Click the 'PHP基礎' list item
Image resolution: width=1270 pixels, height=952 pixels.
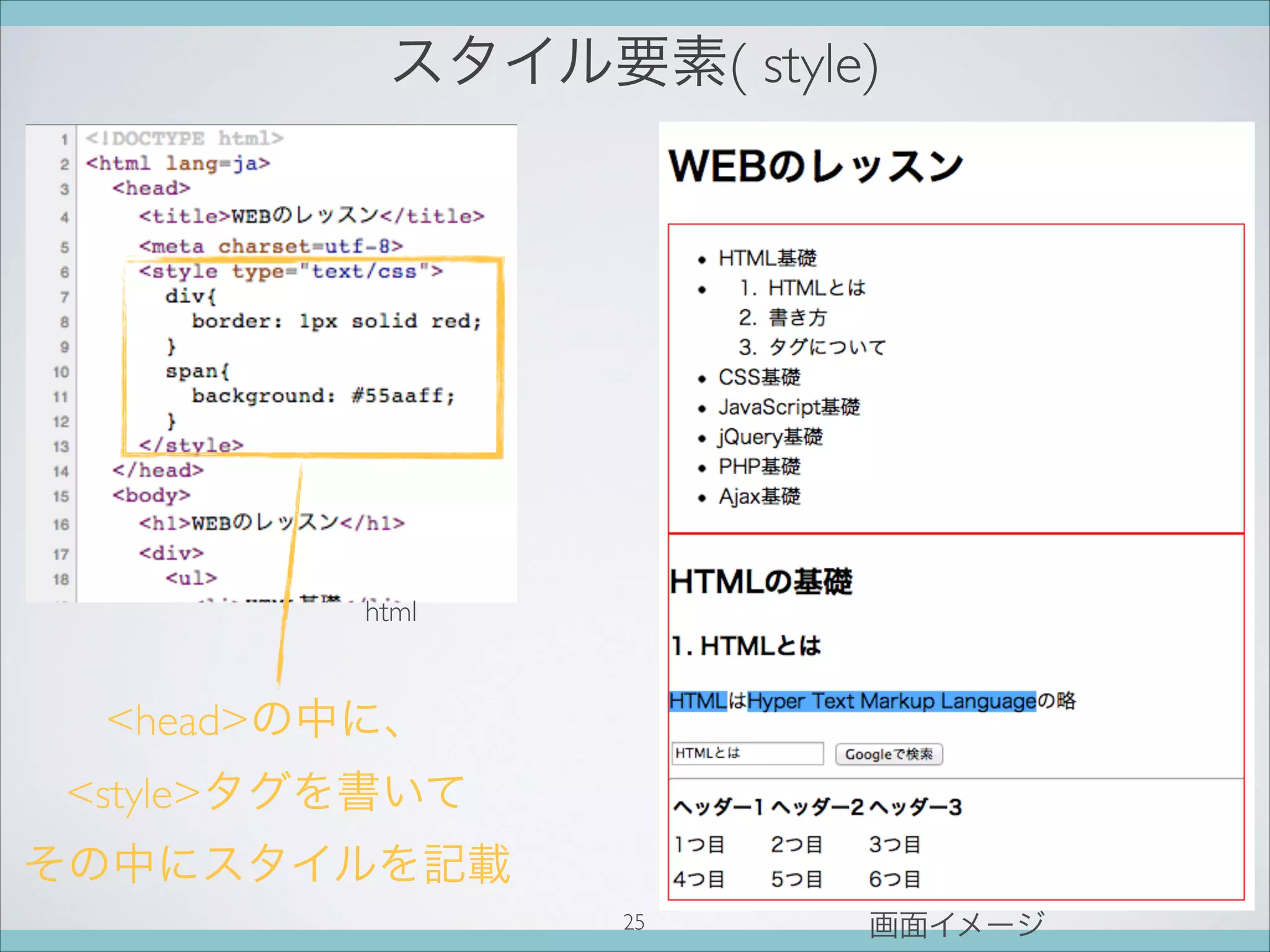pos(759,466)
